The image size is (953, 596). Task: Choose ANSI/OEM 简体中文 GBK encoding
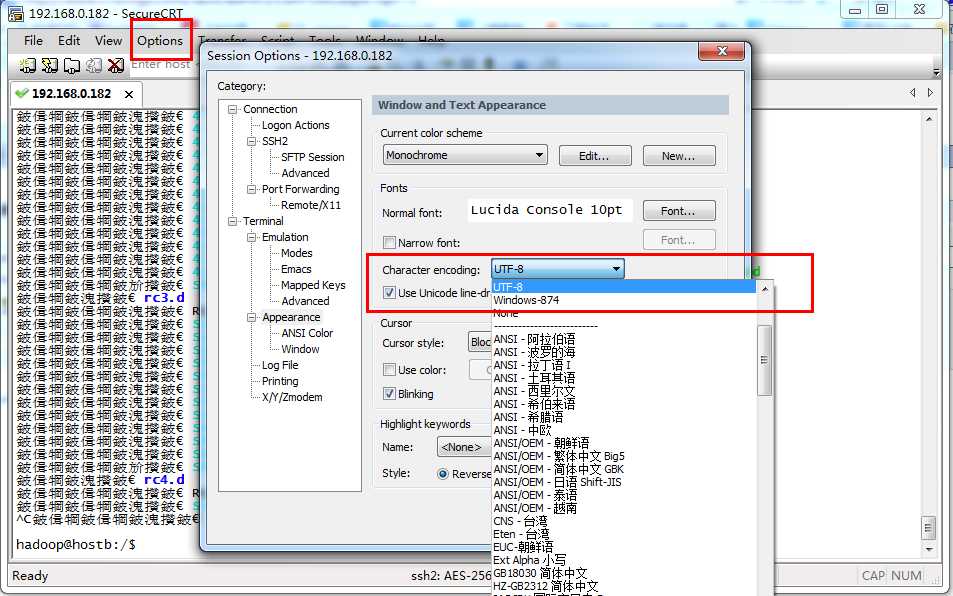click(x=624, y=469)
